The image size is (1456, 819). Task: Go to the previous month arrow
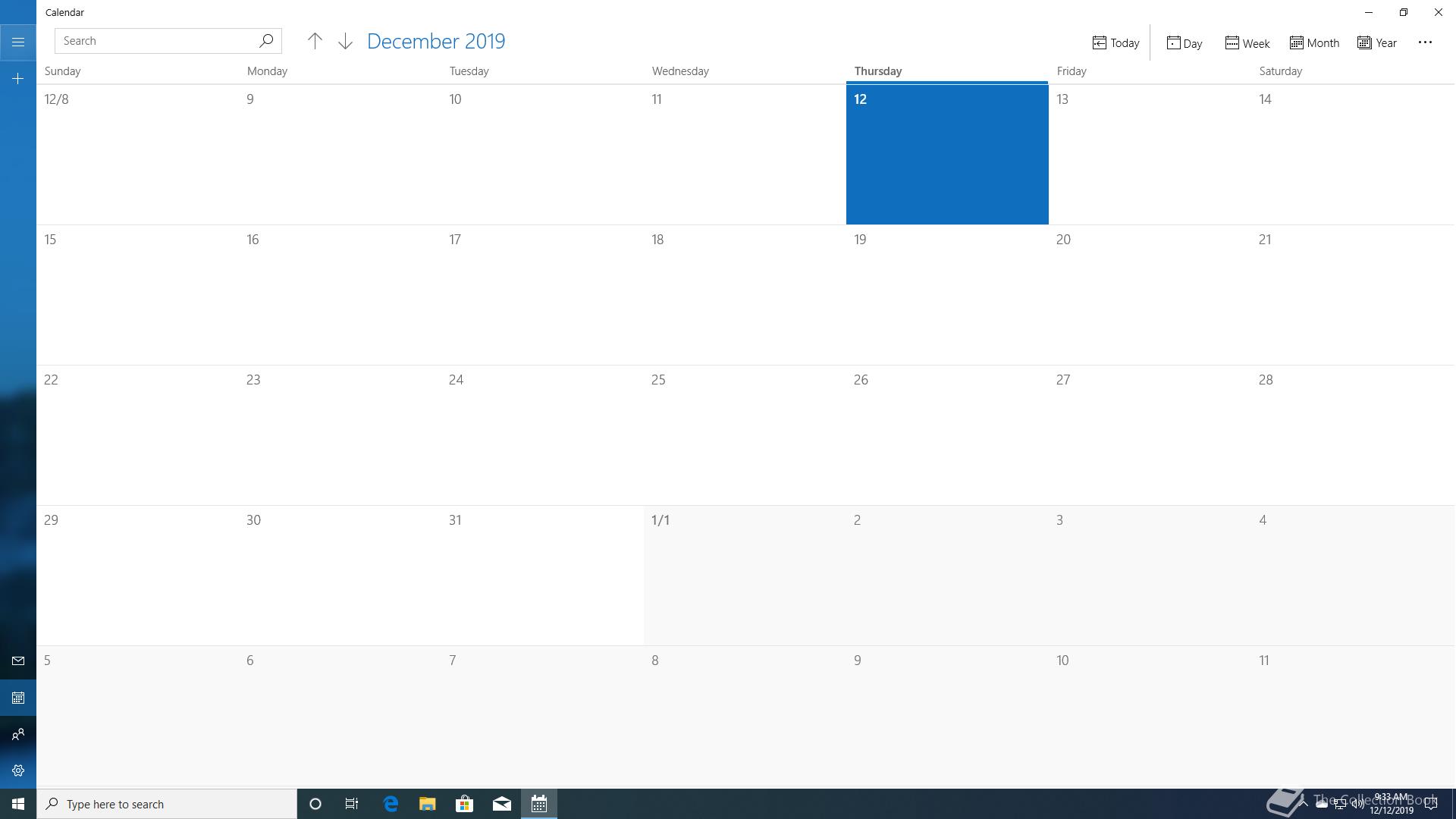(x=315, y=41)
